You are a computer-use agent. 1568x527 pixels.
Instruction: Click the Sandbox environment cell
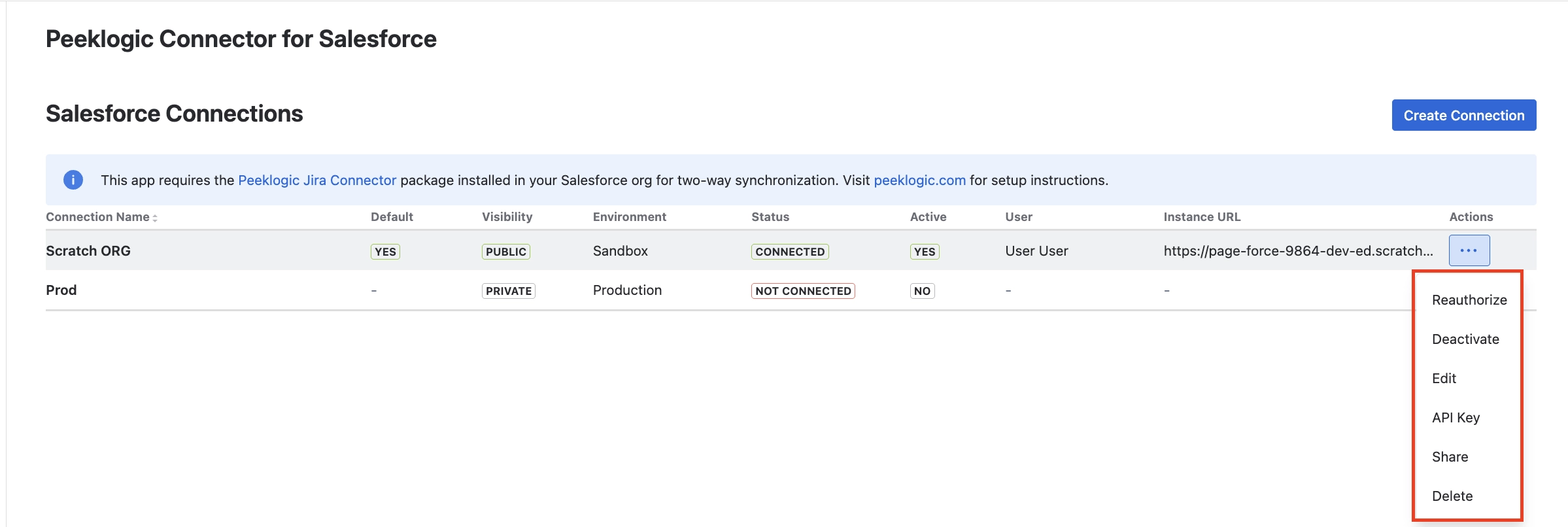(621, 251)
